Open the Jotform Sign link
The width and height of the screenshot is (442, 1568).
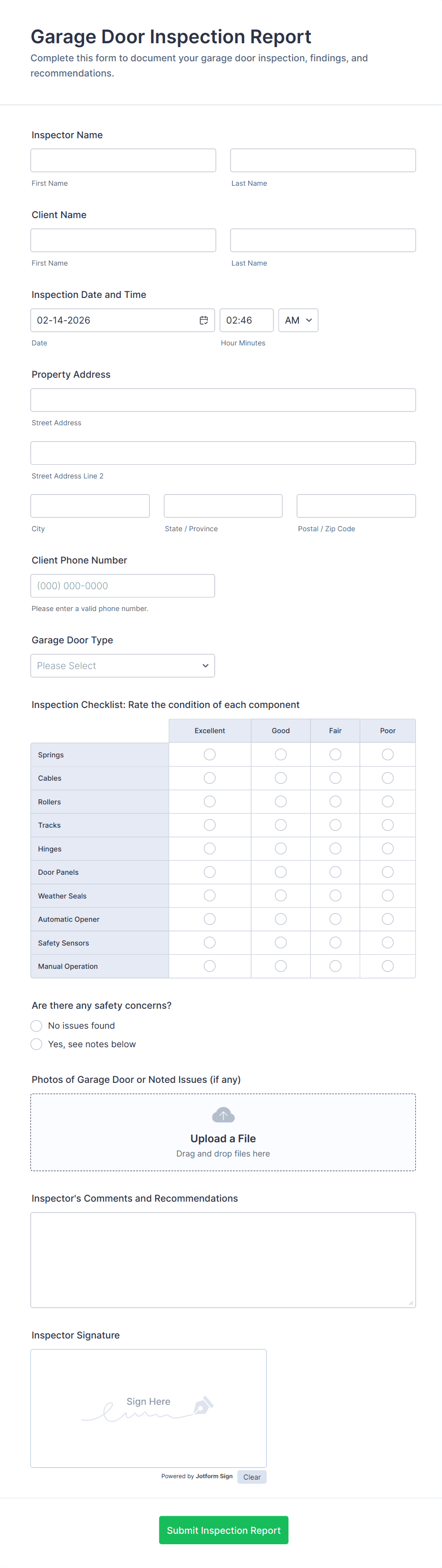(214, 1476)
